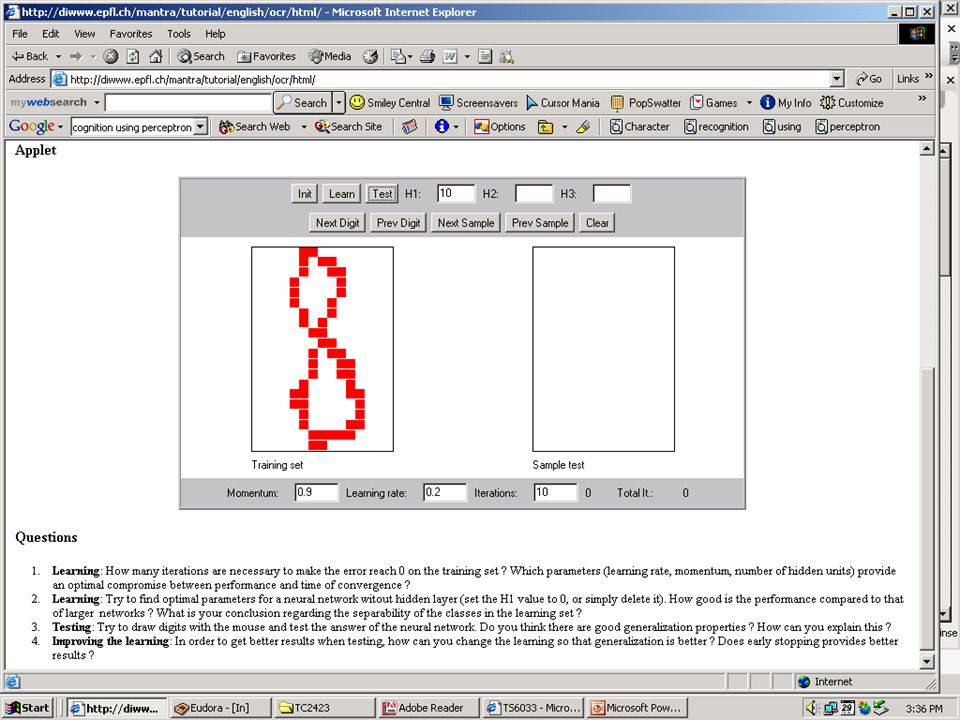Click the Messenger icon in toolbar
960x720 pixels.
[506, 56]
